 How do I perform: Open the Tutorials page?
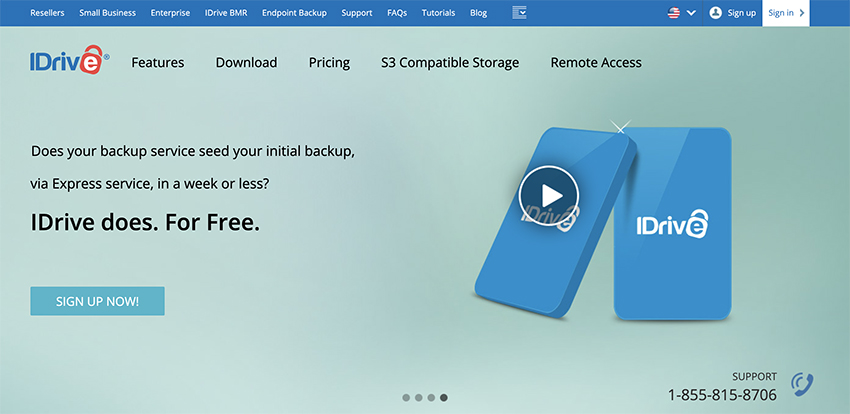click(439, 13)
